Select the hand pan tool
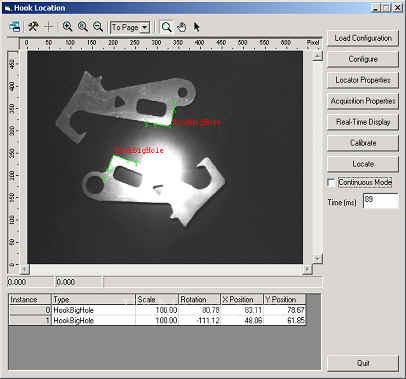 pyautogui.click(x=181, y=27)
